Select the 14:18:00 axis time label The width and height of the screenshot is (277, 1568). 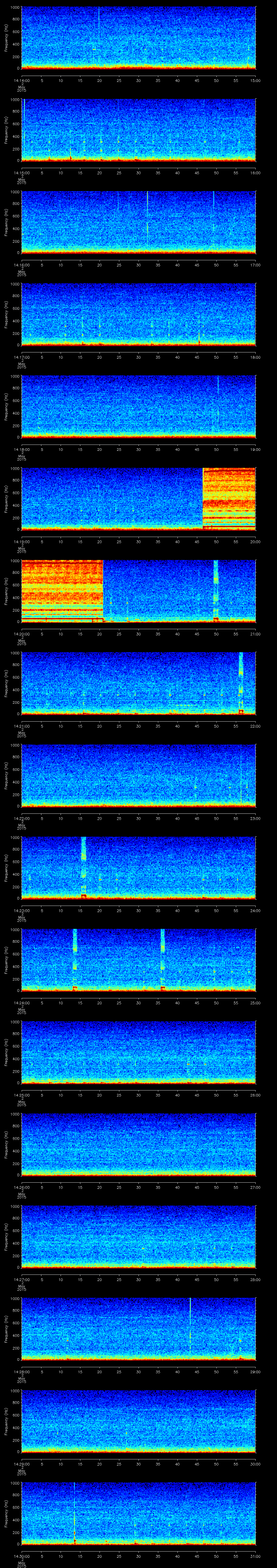21,449
